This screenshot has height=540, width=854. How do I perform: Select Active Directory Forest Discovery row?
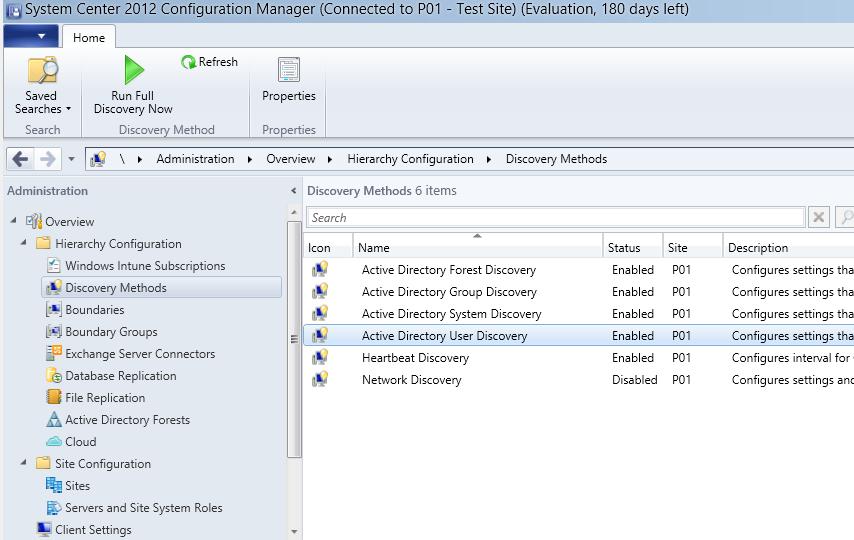pyautogui.click(x=578, y=270)
